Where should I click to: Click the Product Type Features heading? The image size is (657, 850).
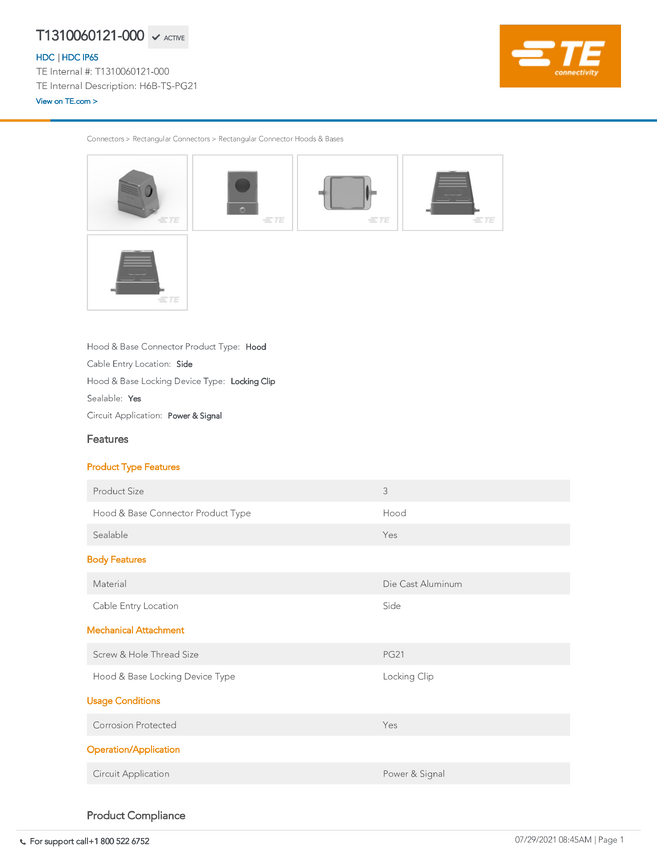click(x=133, y=467)
